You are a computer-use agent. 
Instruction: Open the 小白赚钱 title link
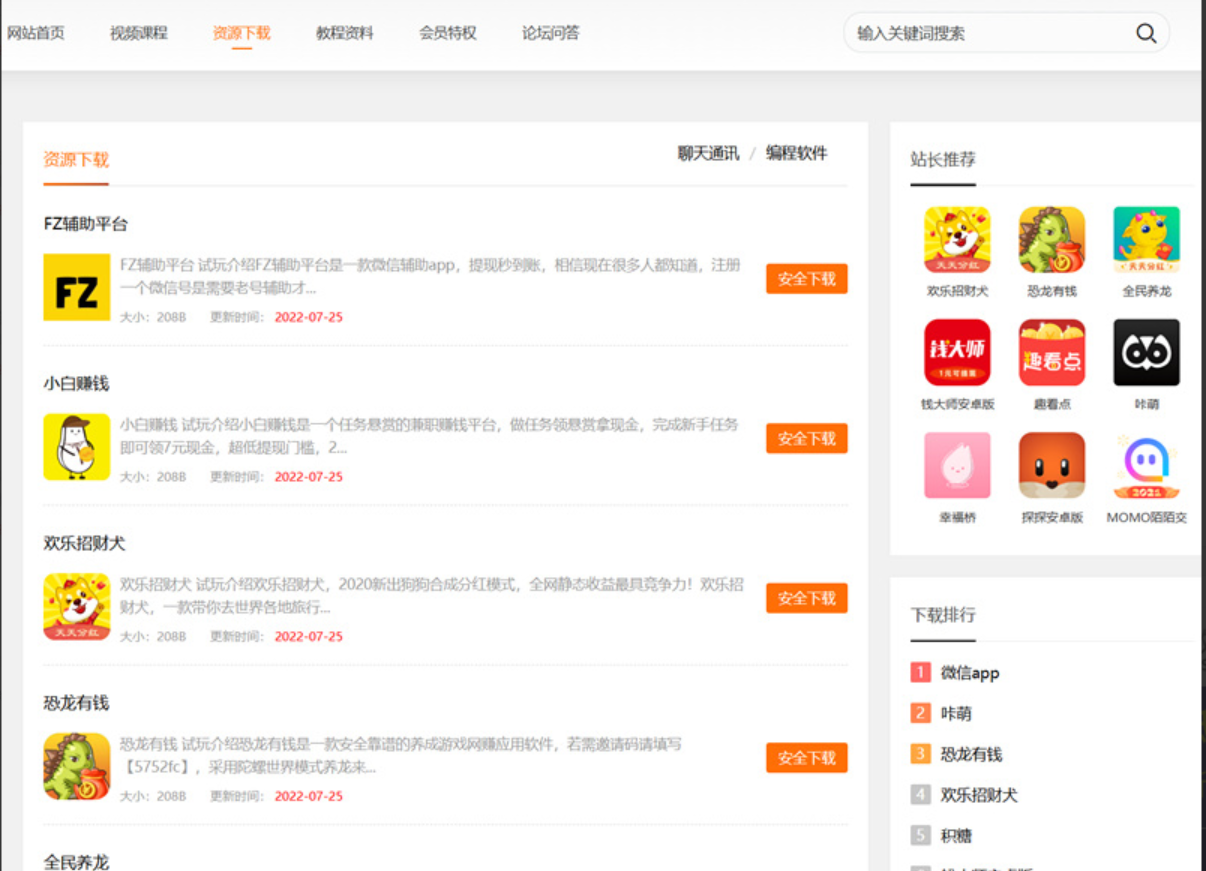[77, 383]
